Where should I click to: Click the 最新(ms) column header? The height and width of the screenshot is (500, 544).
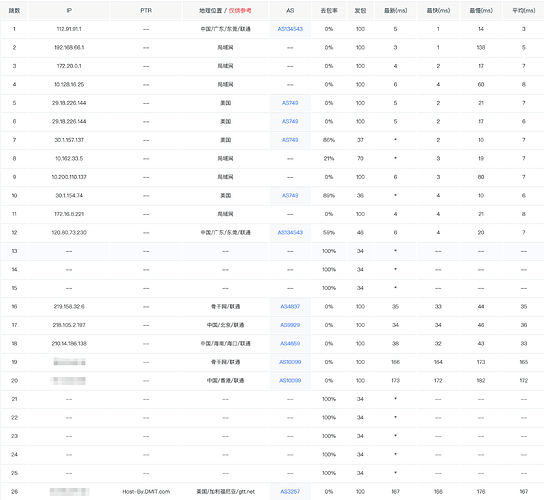pyautogui.click(x=396, y=11)
